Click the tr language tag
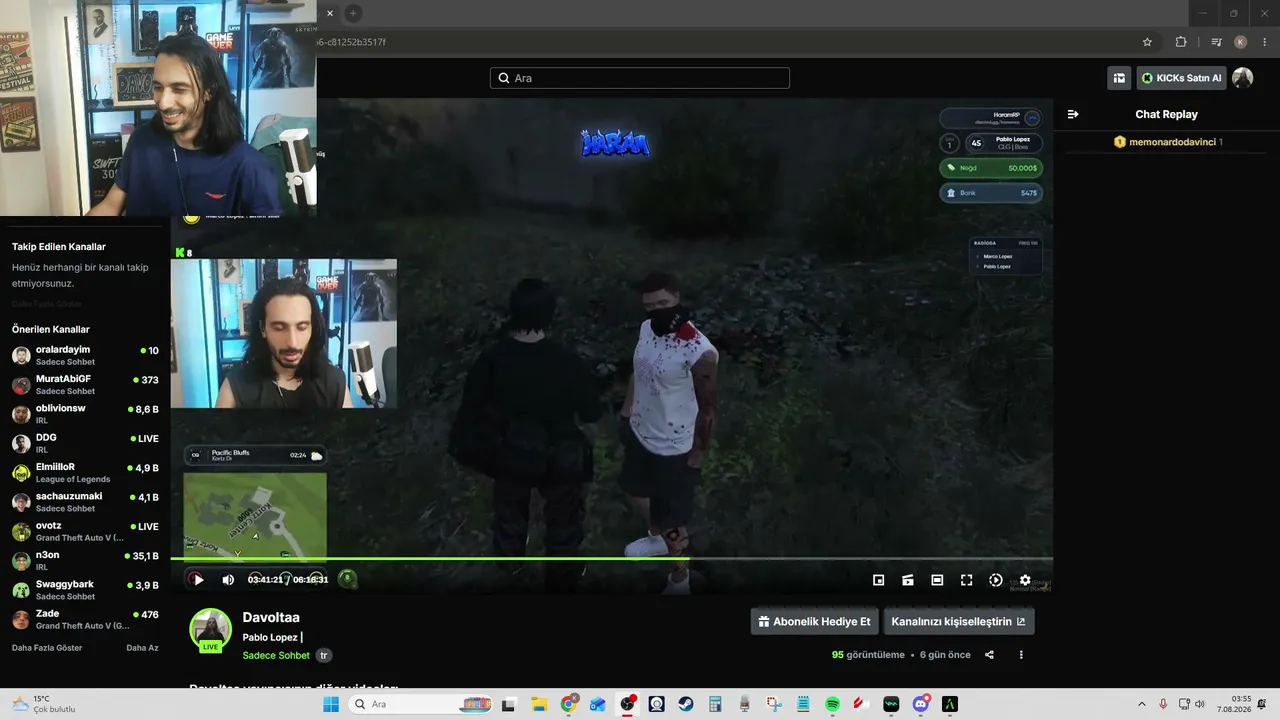 tap(324, 655)
